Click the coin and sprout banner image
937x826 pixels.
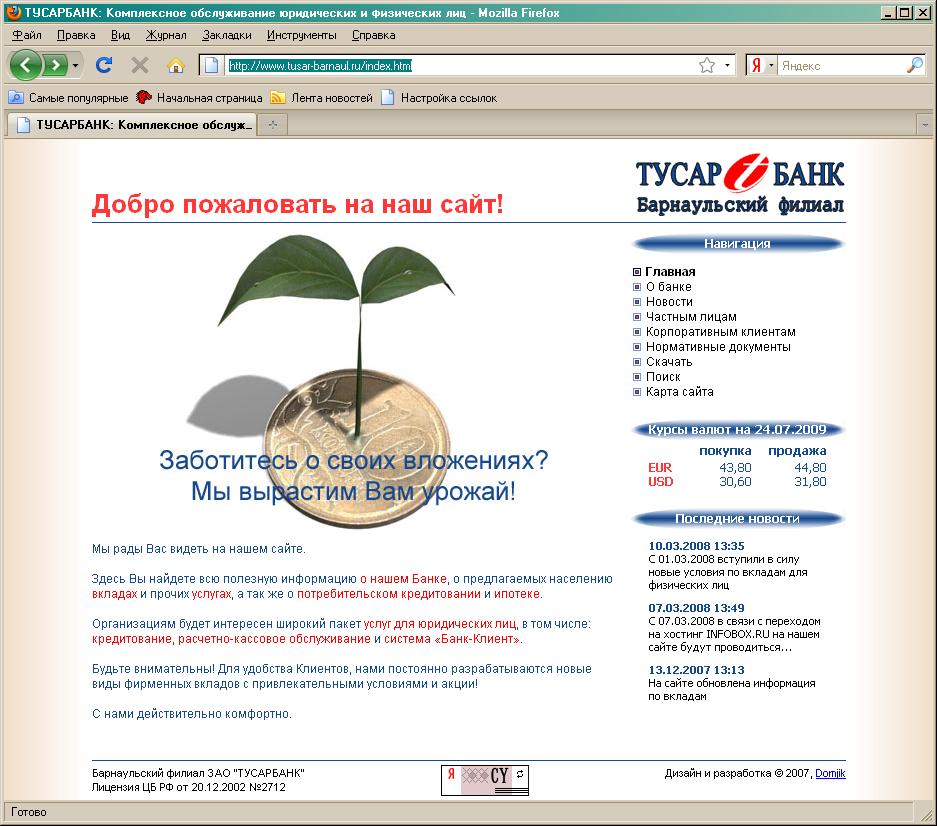tap(353, 380)
